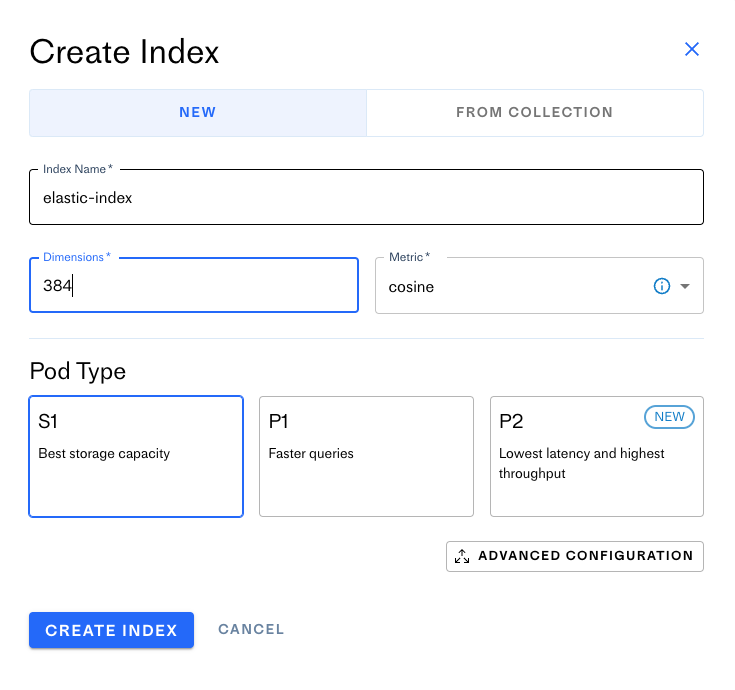Screen dimensions: 735x690
Task: Click the expand-arrows icon beside Advanced Configuration
Action: tap(462, 556)
